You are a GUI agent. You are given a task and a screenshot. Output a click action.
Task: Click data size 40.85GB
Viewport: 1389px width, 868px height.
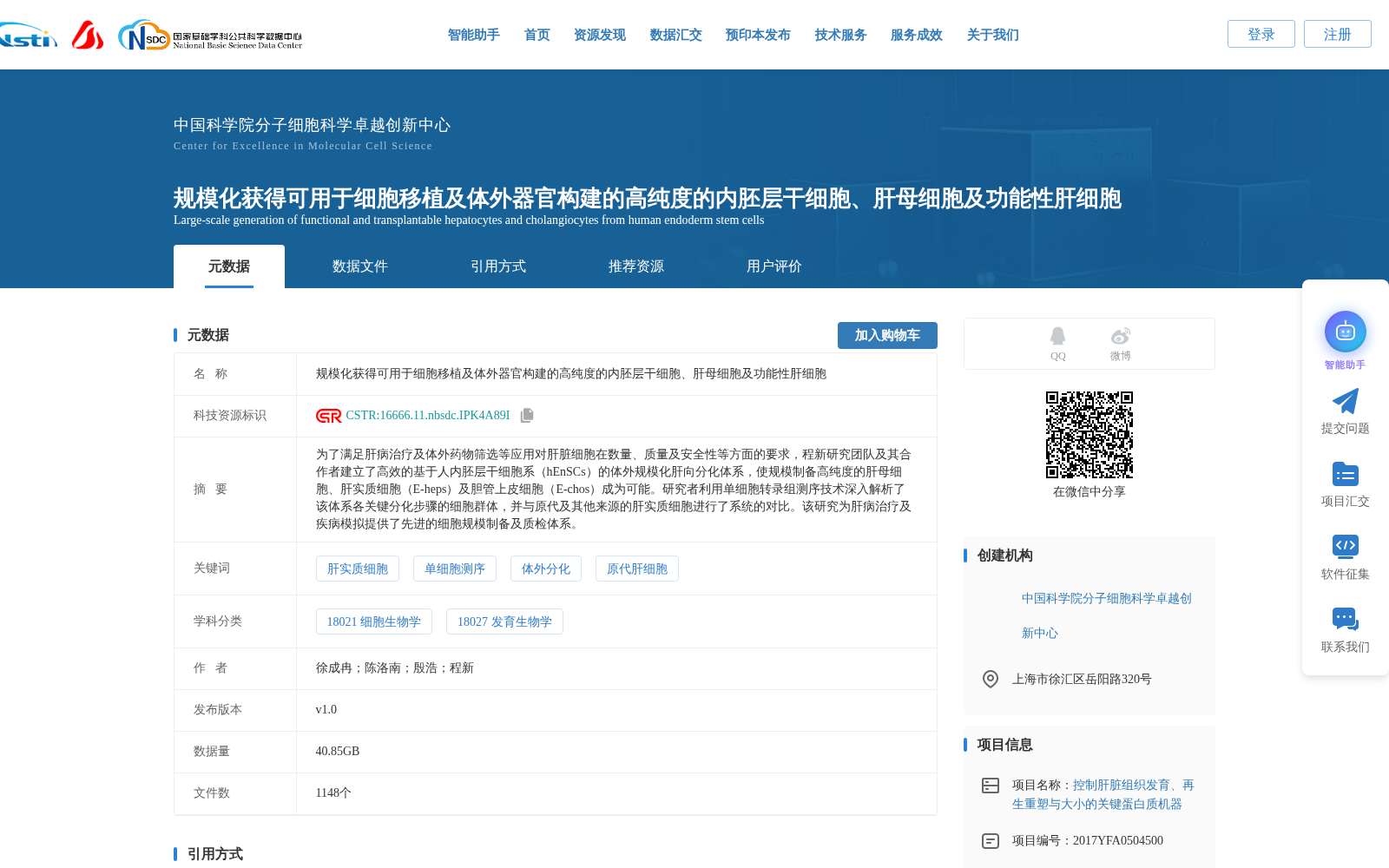pyautogui.click(x=338, y=752)
